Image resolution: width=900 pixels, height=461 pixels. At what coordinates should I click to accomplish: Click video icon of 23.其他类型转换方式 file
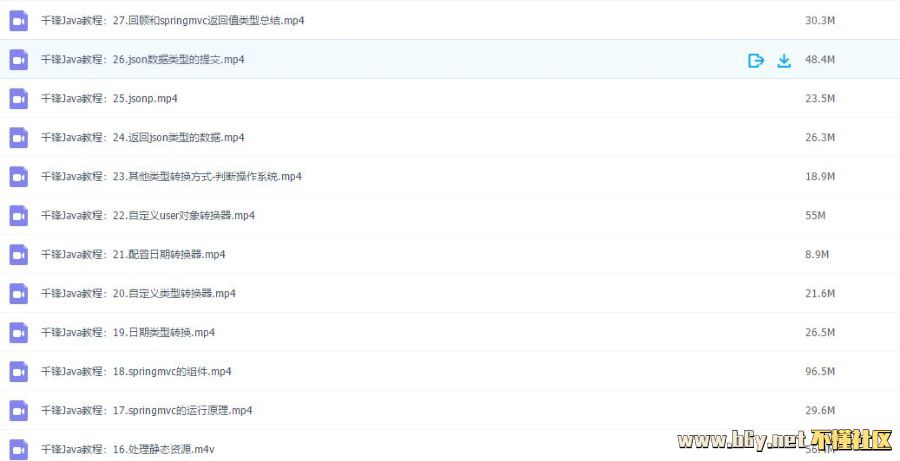(18, 177)
